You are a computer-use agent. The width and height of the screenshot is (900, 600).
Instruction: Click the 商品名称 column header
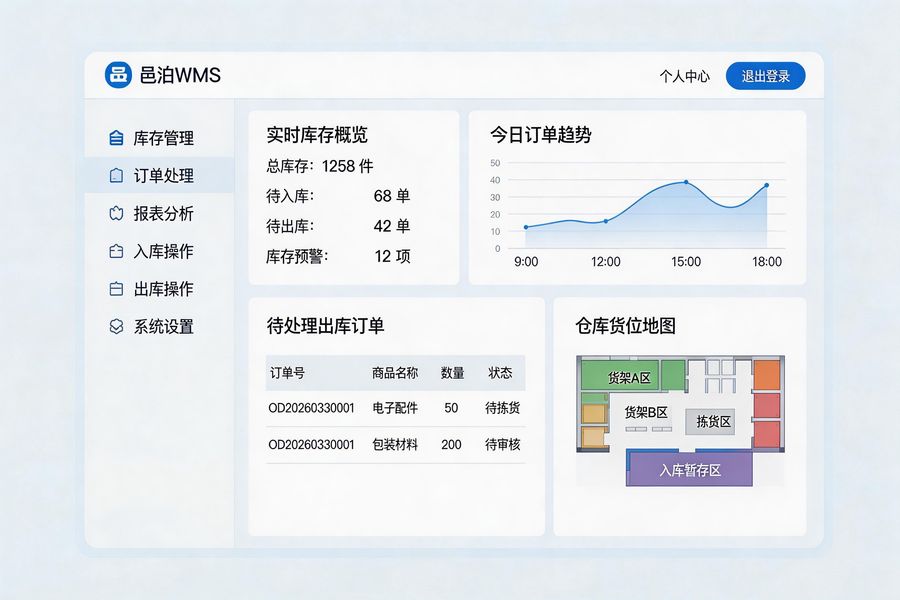point(395,373)
